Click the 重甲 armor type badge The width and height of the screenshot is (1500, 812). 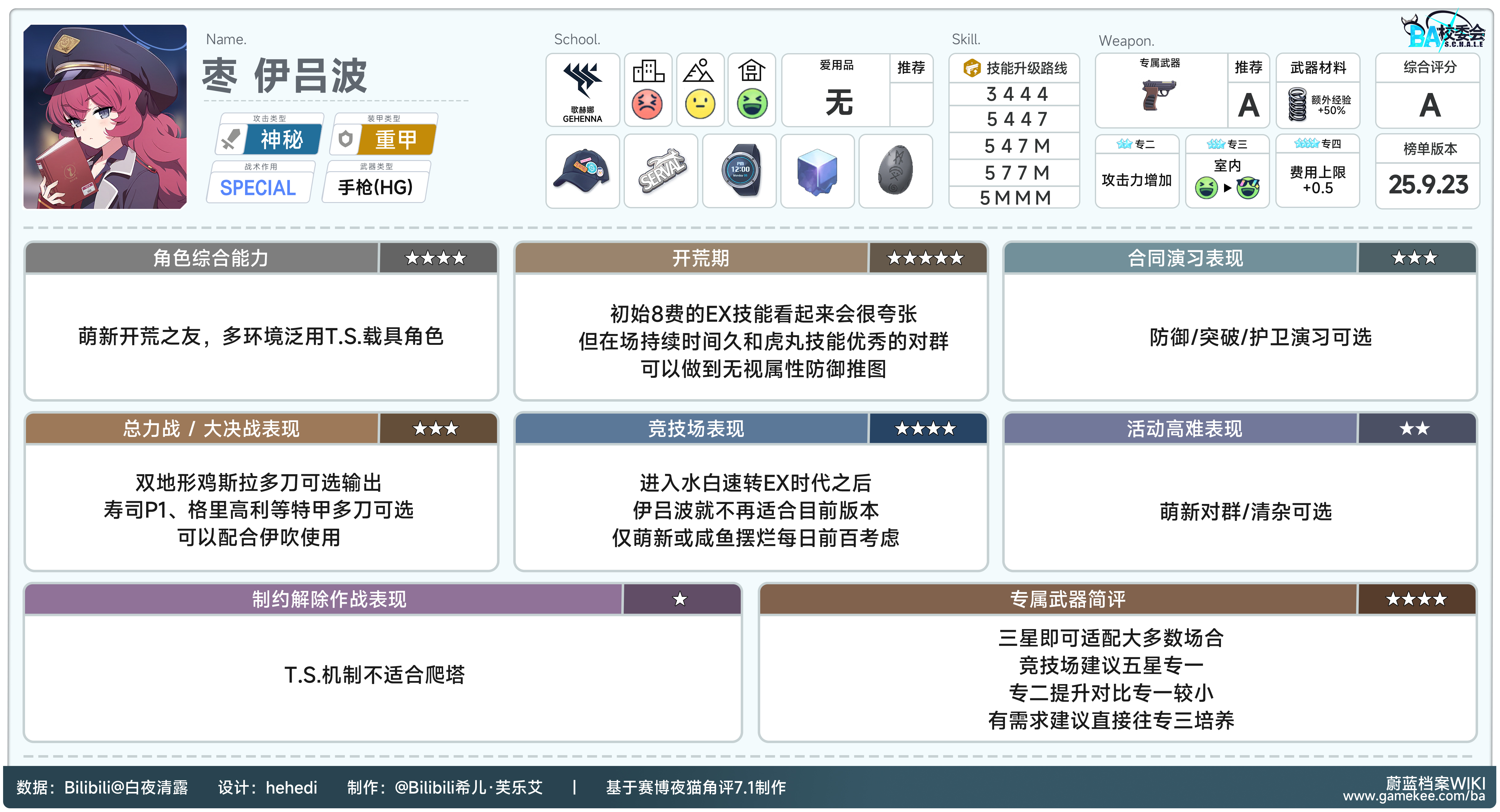point(396,140)
